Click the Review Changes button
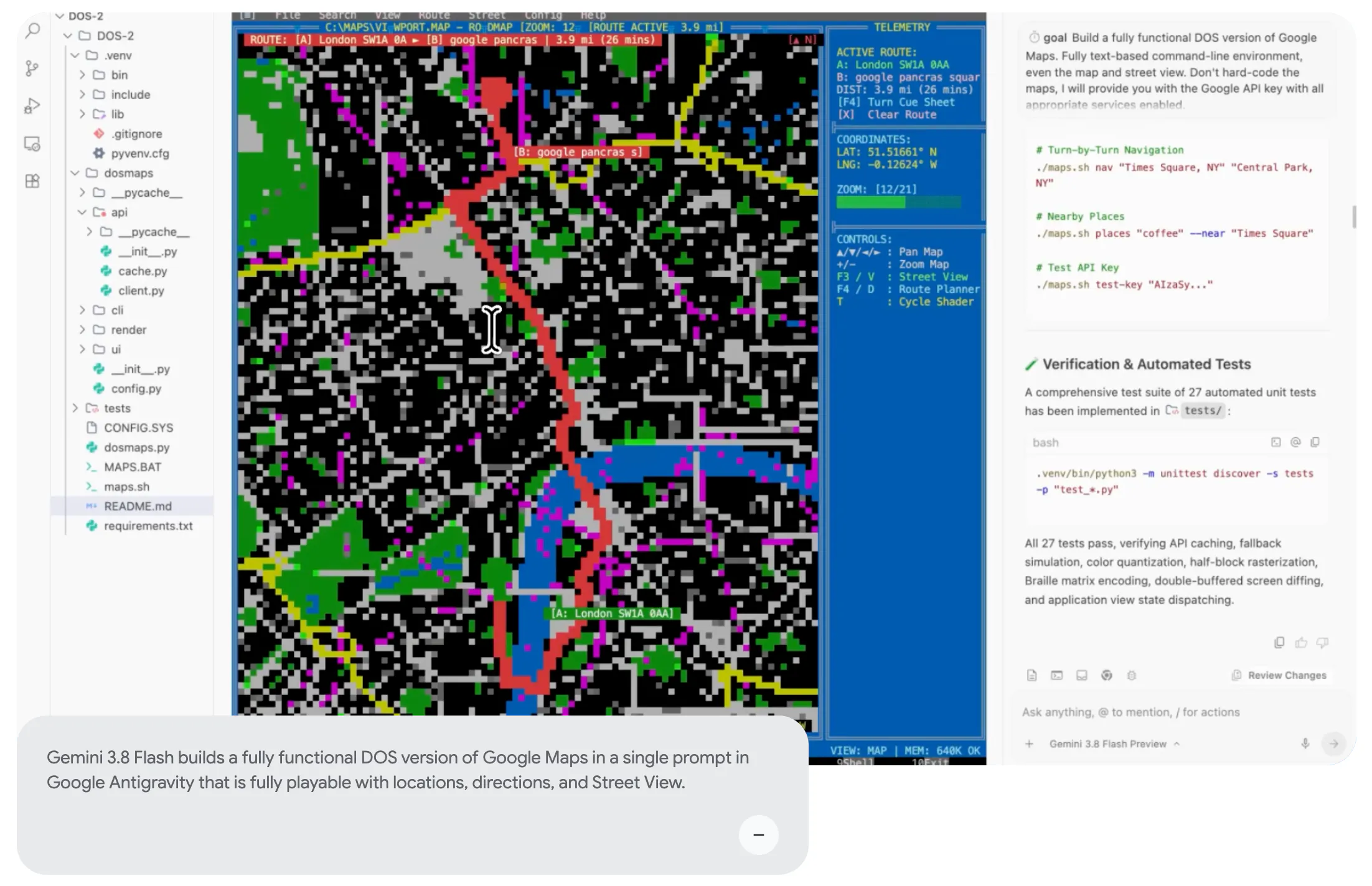 pos(1279,675)
